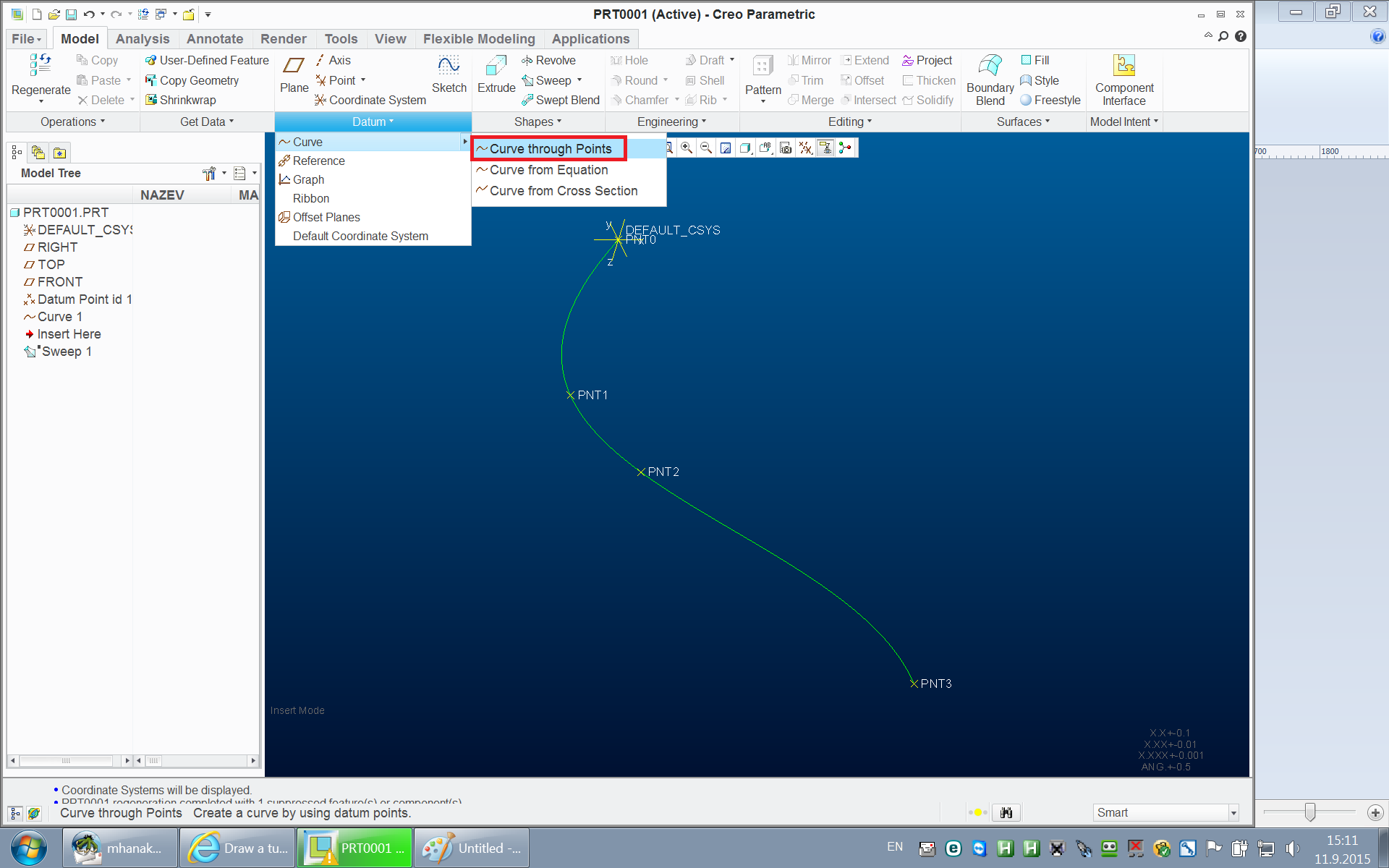This screenshot has width=1389, height=868.
Task: Open Saved Orientations camera icon
Action: coord(786,148)
